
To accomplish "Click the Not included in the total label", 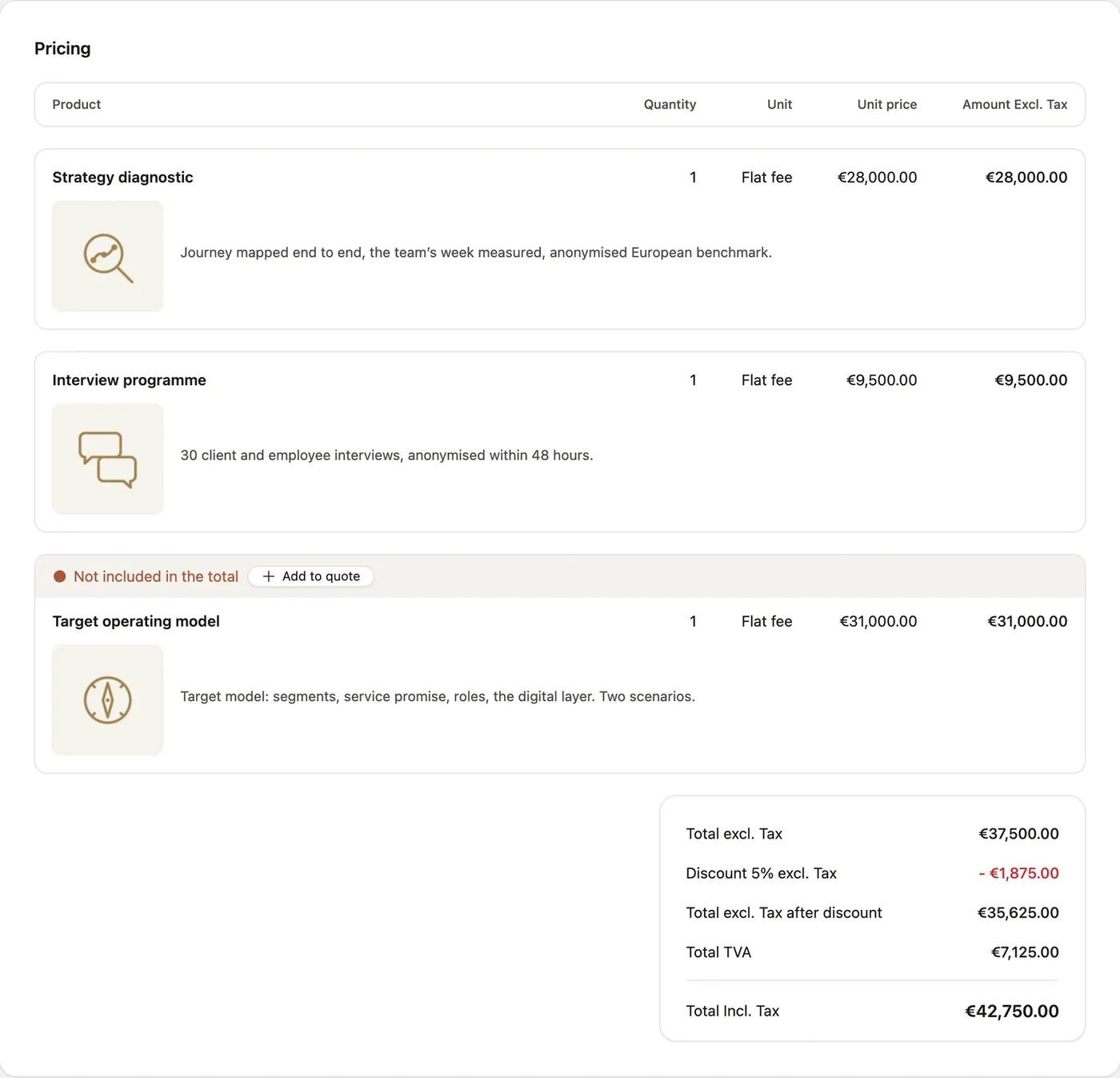I will [156, 576].
